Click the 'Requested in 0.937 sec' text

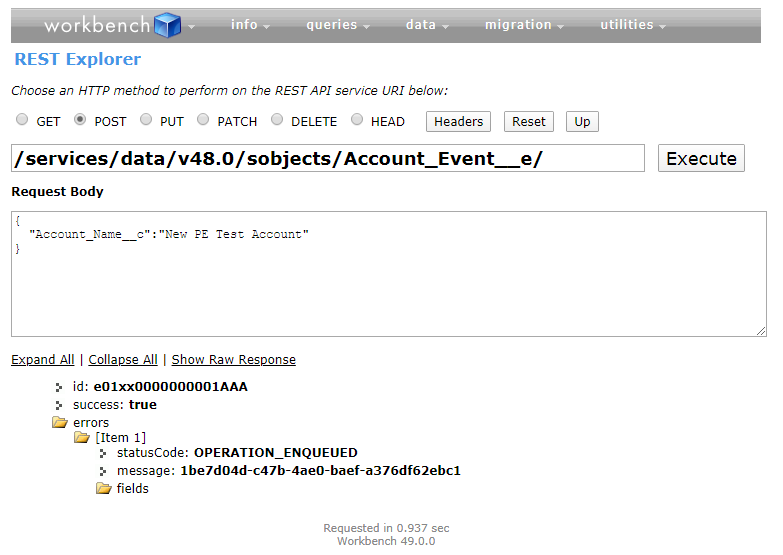386,528
